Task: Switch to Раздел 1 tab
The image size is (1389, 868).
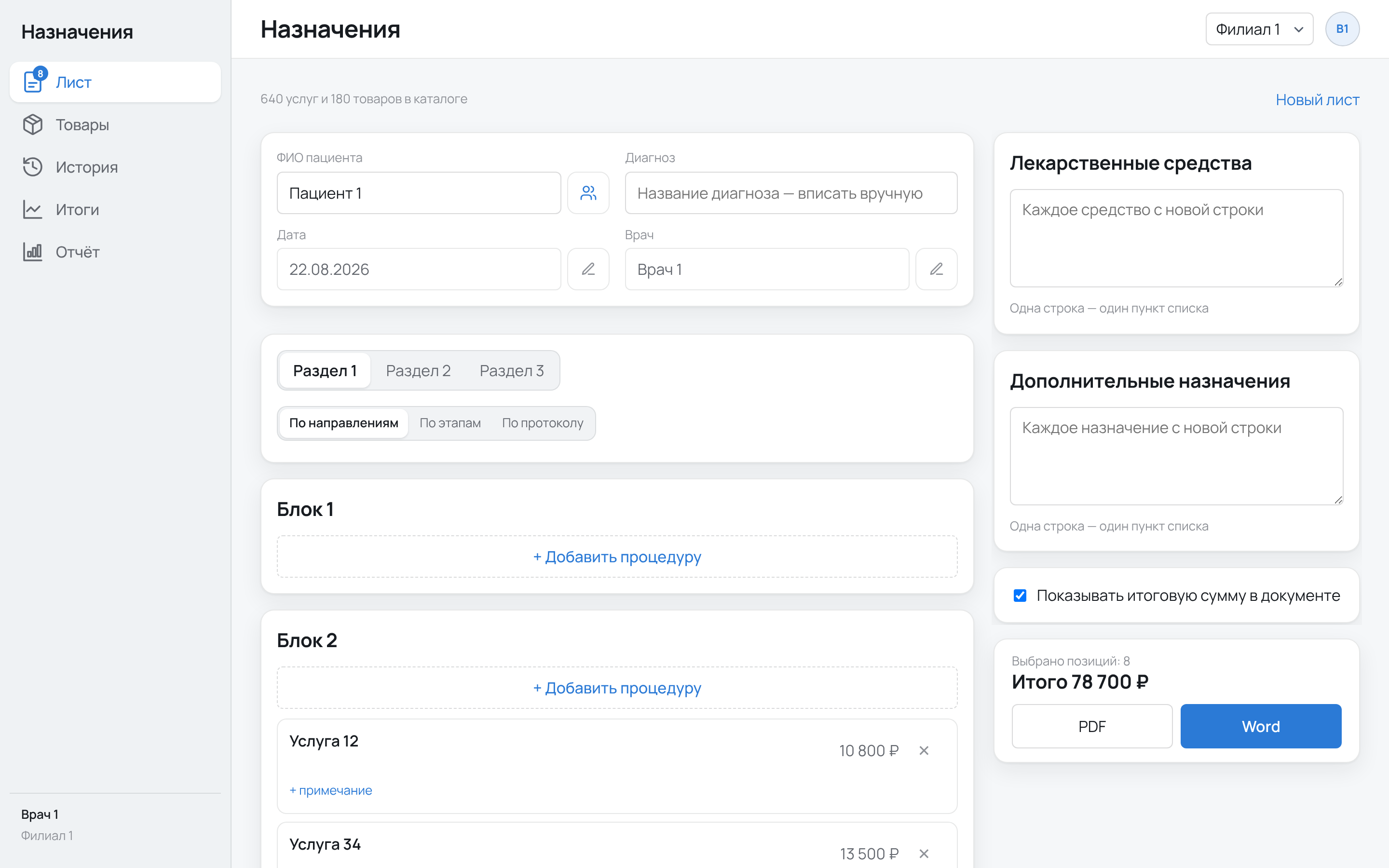Action: (325, 371)
